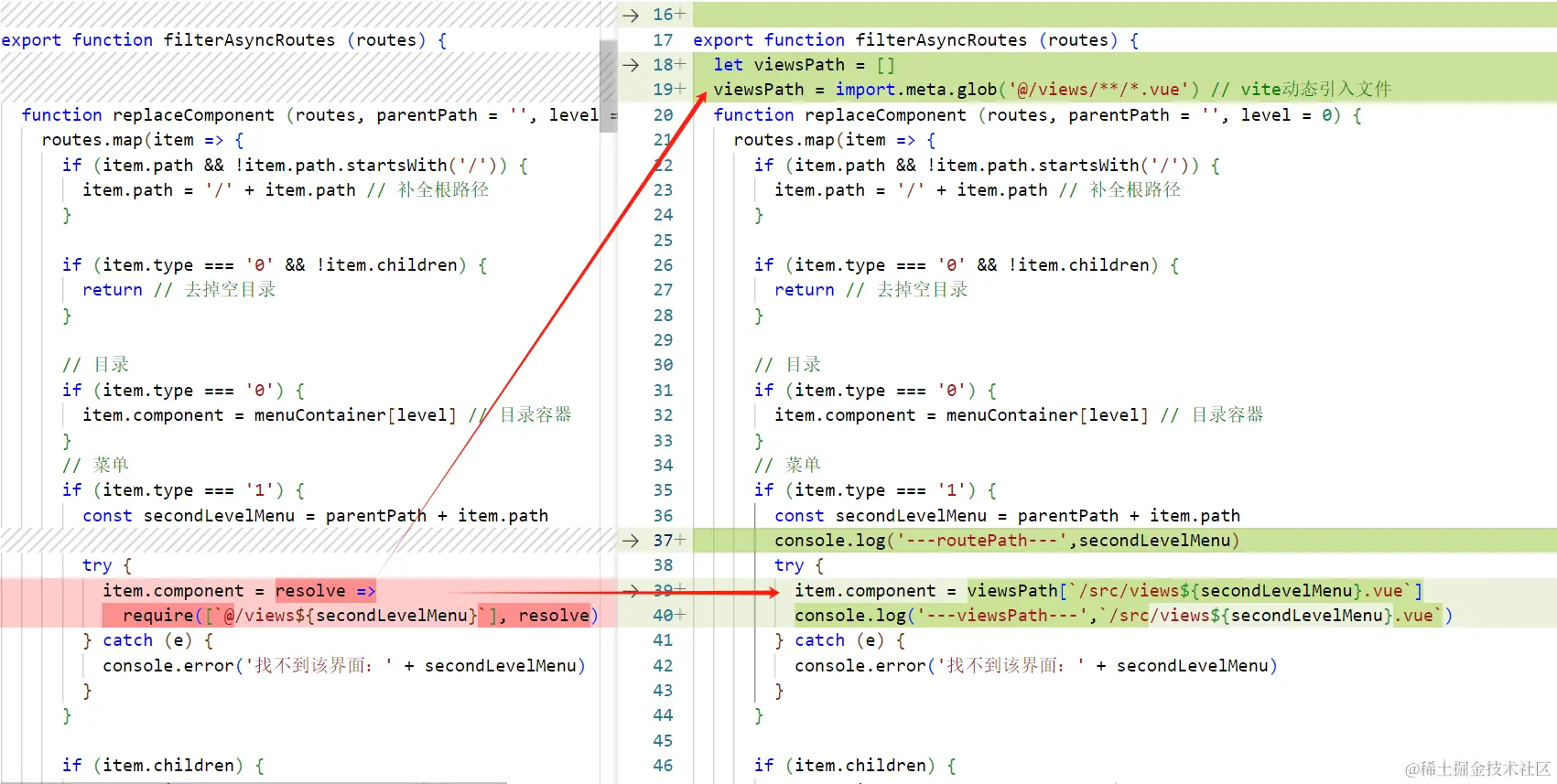Select line number 30 in the gutter
Screen dimensions: 1557x784
pyautogui.click(x=663, y=365)
